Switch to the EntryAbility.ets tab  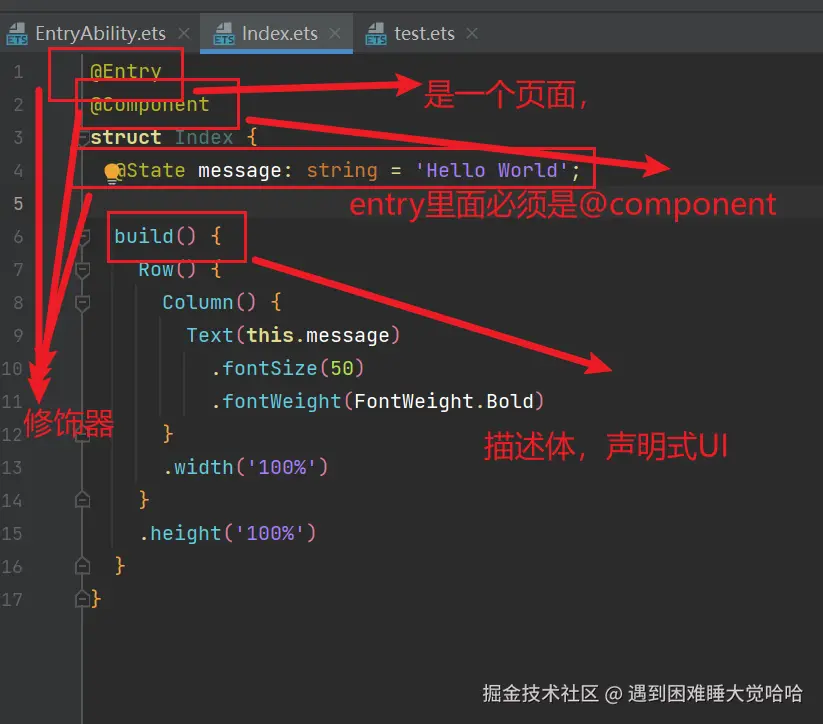point(100,33)
